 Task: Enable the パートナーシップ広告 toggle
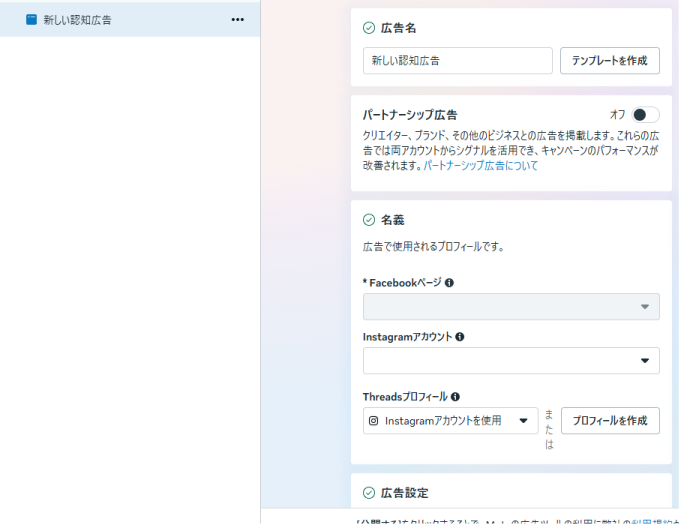pos(645,115)
